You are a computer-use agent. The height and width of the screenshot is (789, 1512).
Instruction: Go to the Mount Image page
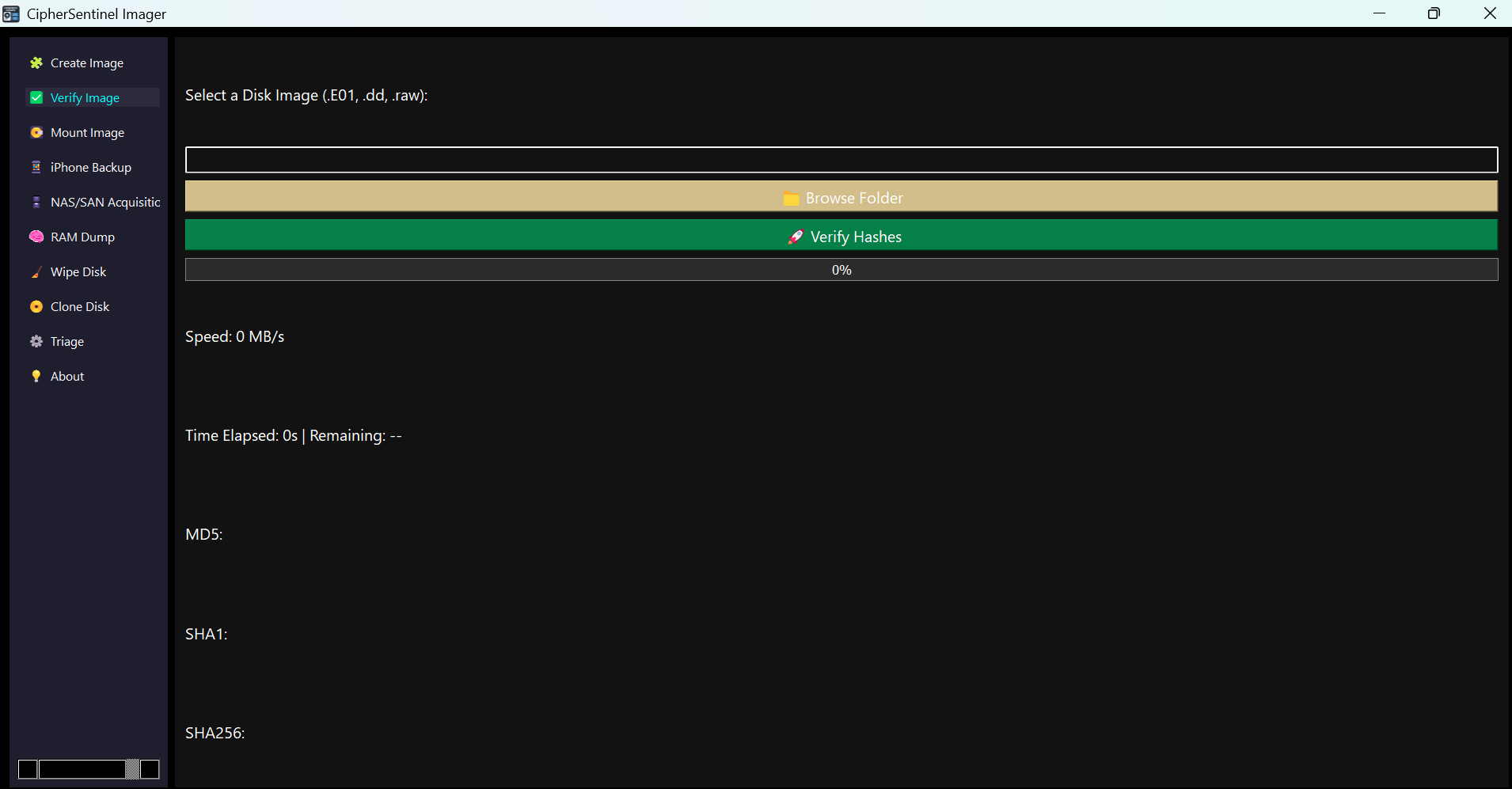pos(93,132)
